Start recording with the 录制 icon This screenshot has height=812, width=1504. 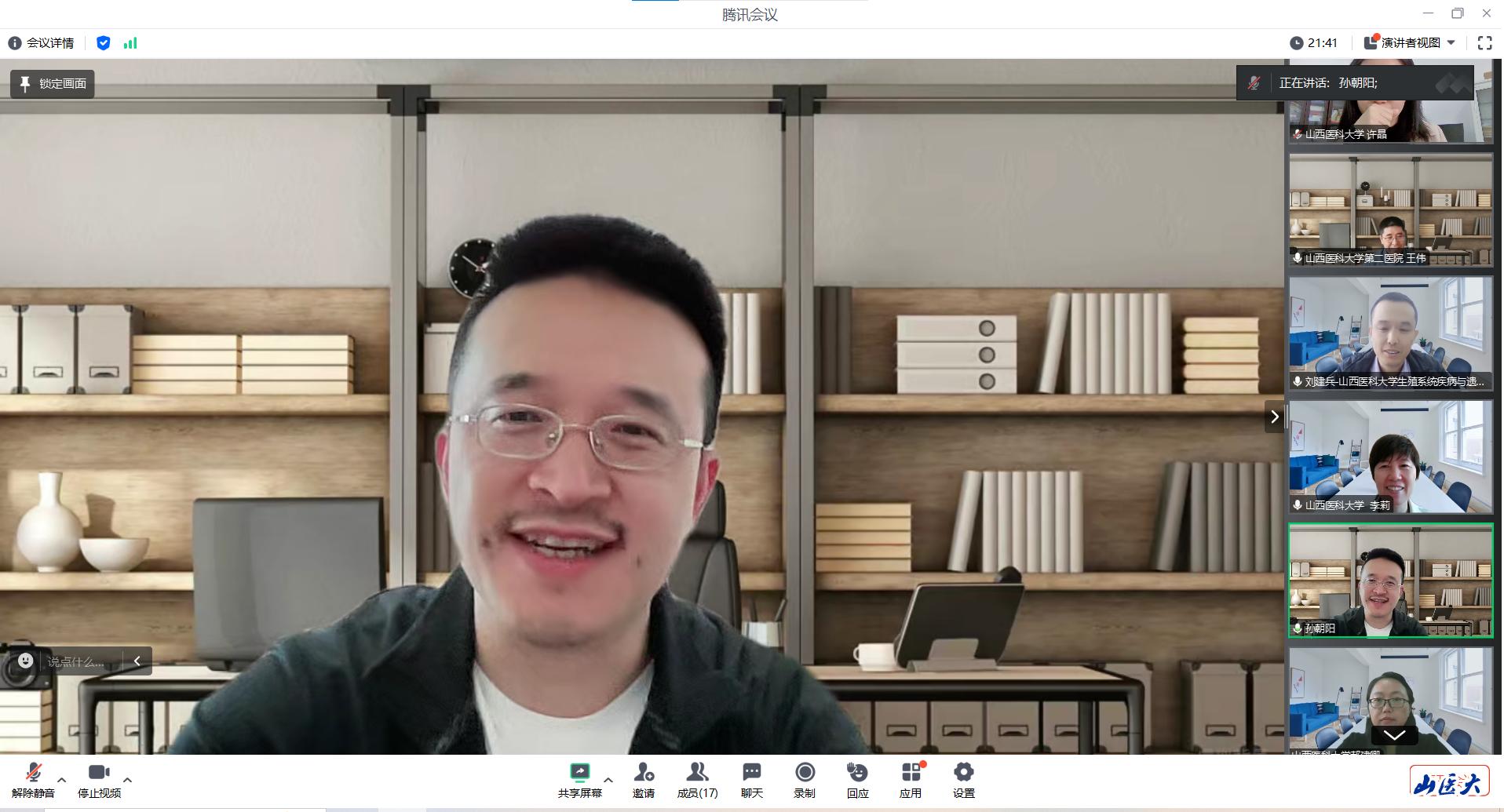point(805,774)
